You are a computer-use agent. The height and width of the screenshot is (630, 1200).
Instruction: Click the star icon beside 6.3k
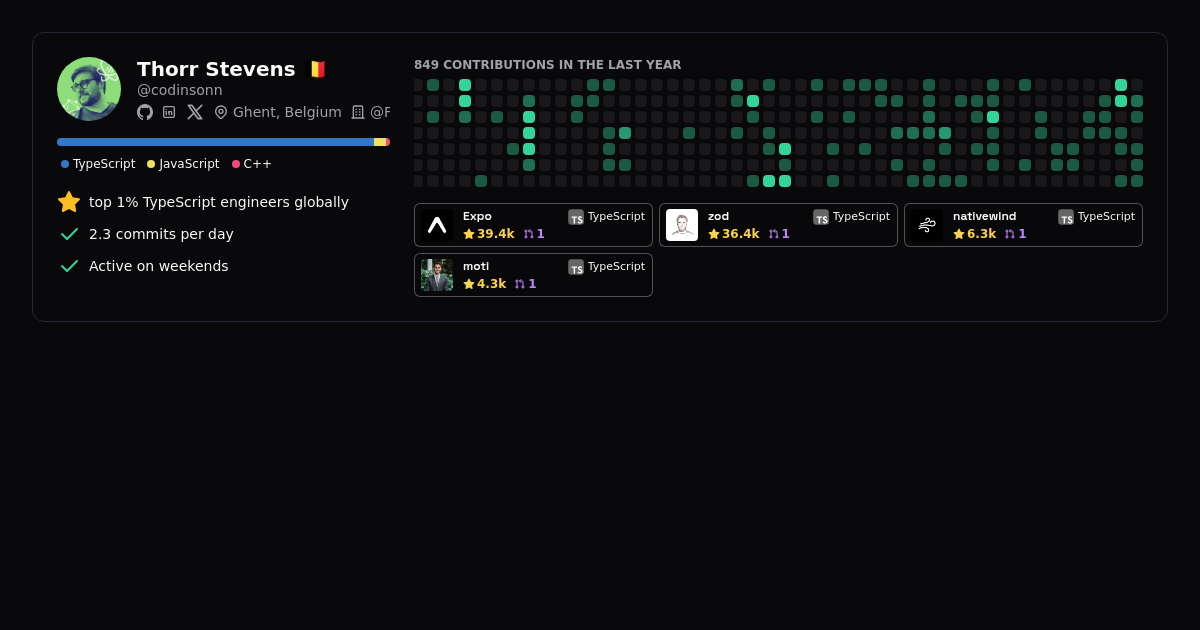(x=959, y=234)
